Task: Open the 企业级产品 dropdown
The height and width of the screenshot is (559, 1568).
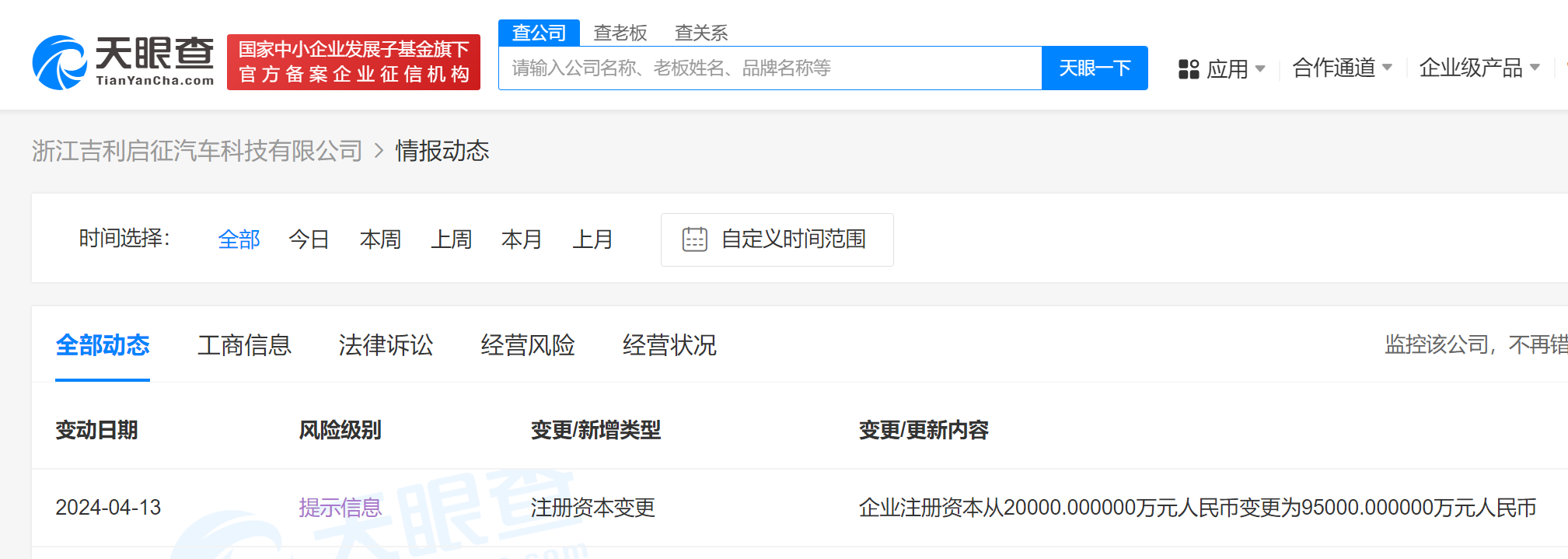Action: point(1478,68)
